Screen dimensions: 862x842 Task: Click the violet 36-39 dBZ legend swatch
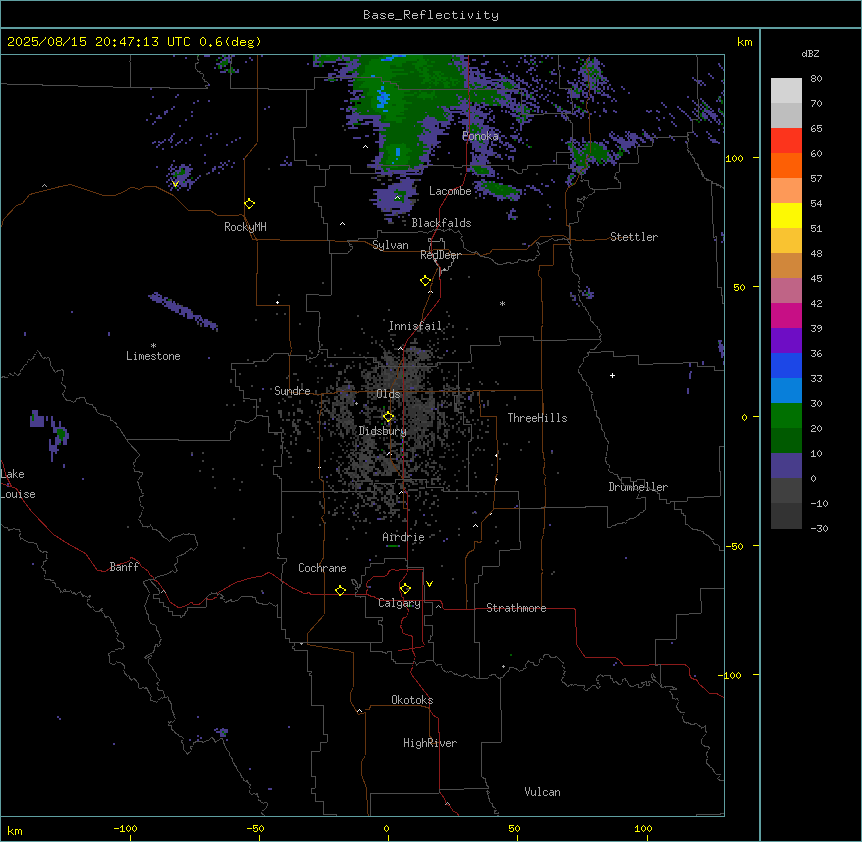click(786, 341)
